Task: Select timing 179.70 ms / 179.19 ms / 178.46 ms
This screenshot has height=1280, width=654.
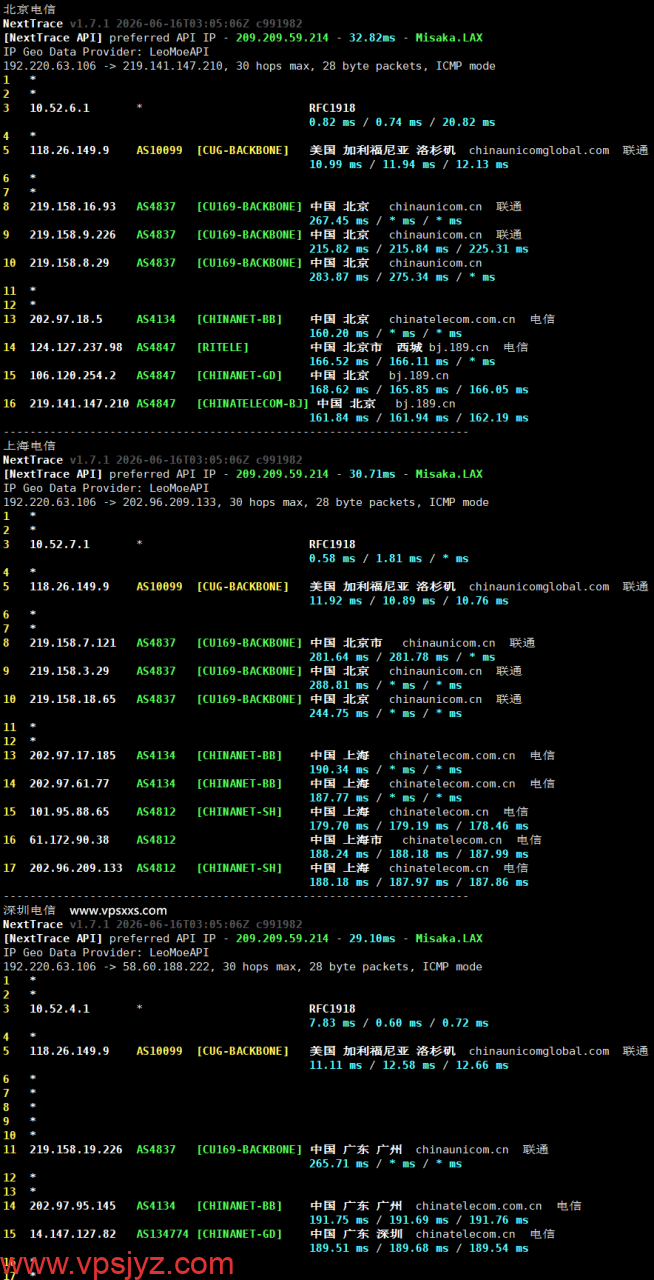Action: coord(419,826)
